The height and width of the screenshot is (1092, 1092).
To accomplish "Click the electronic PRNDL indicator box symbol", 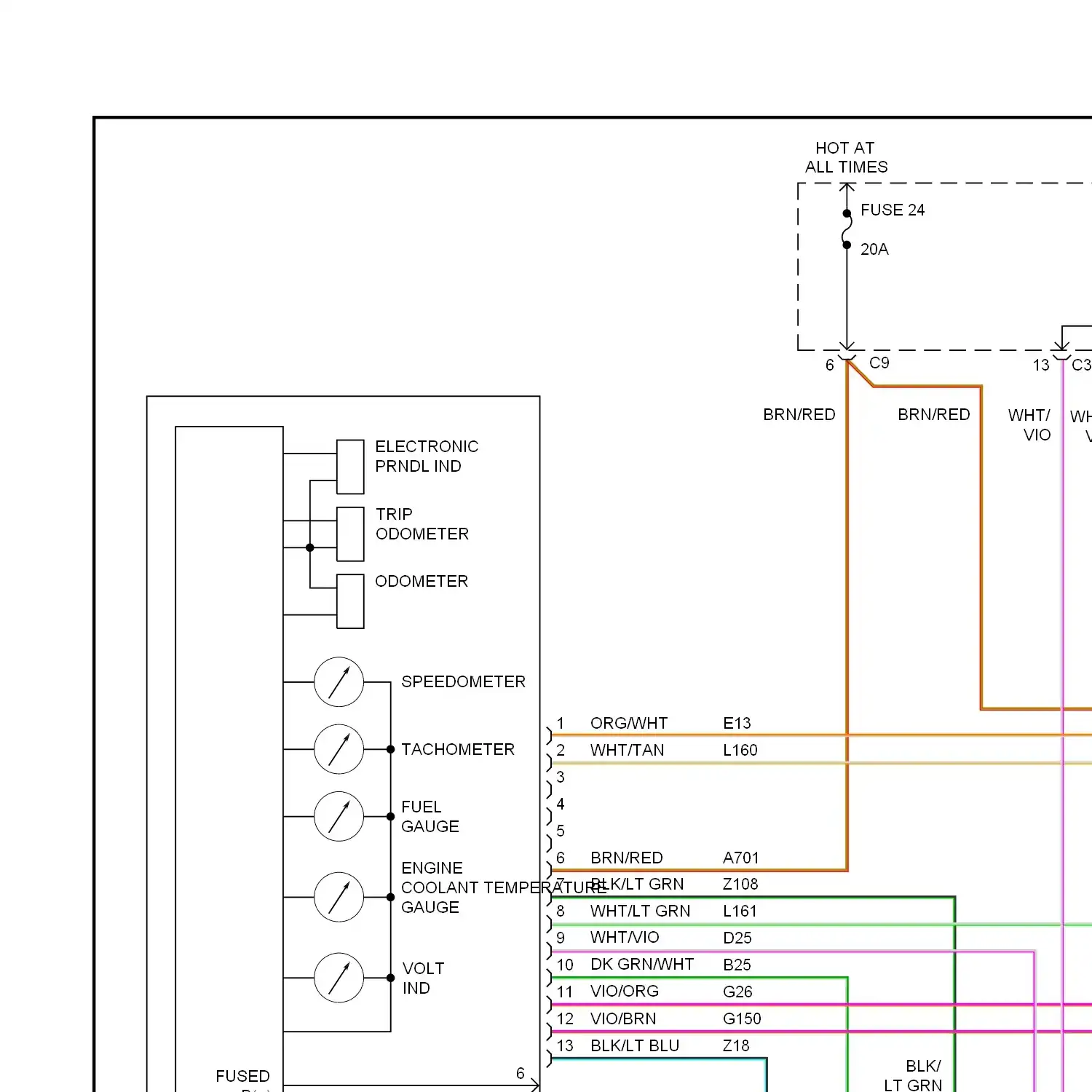I will 350,467.
